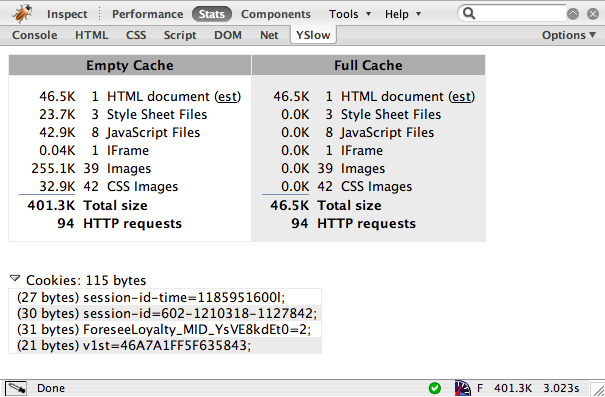The height and width of the screenshot is (397, 605).
Task: Click the session-id-time cookie row
Action: click(x=165, y=297)
